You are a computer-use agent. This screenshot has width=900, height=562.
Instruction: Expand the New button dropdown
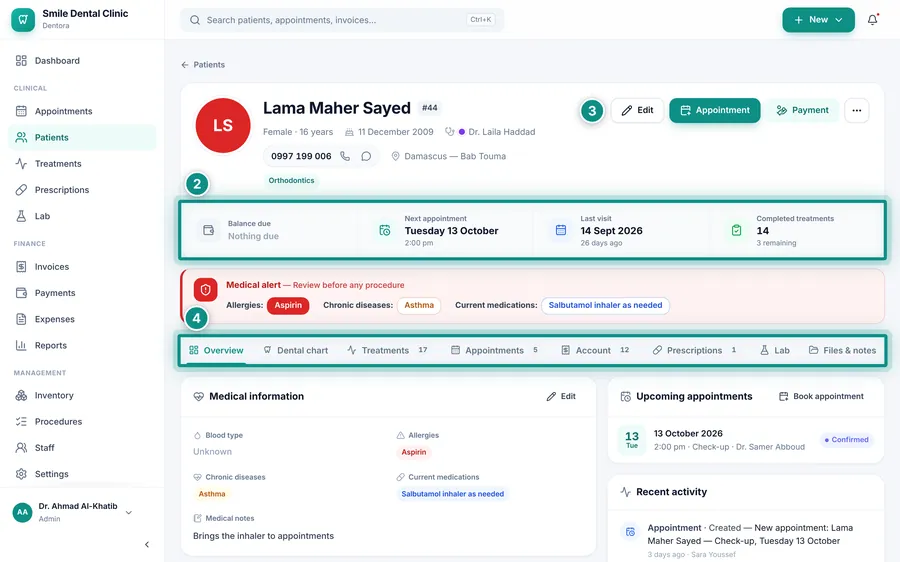coord(818,20)
